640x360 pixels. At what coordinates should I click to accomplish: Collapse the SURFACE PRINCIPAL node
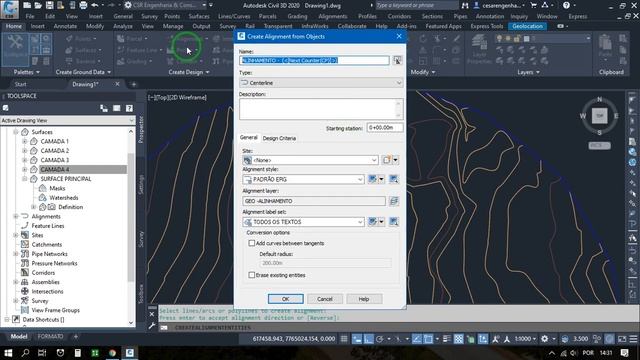coord(24,179)
